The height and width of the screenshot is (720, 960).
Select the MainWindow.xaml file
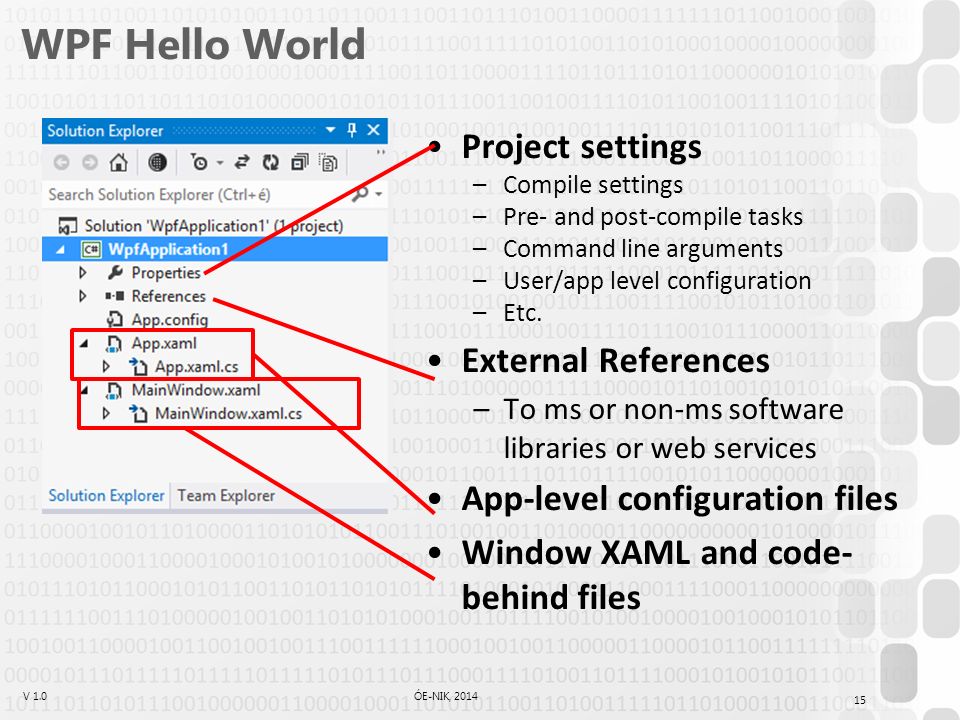click(x=196, y=390)
